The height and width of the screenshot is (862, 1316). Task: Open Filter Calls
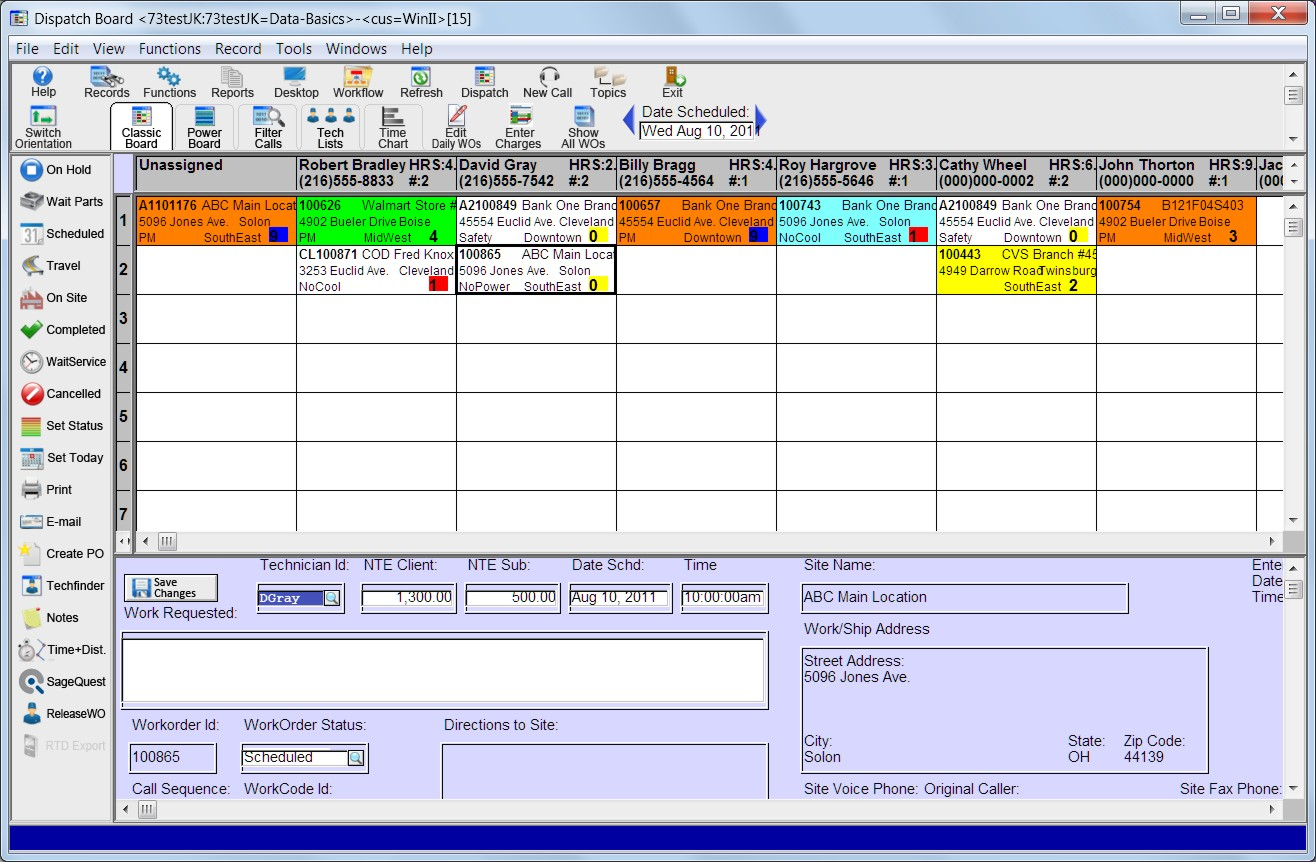pyautogui.click(x=267, y=126)
